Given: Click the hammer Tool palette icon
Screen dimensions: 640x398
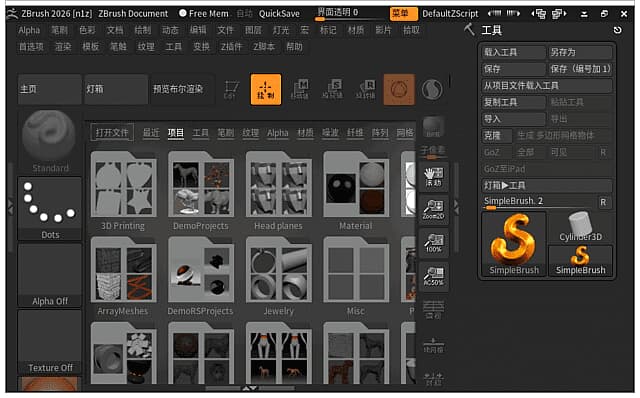Looking at the screenshot, I should coord(469,29).
